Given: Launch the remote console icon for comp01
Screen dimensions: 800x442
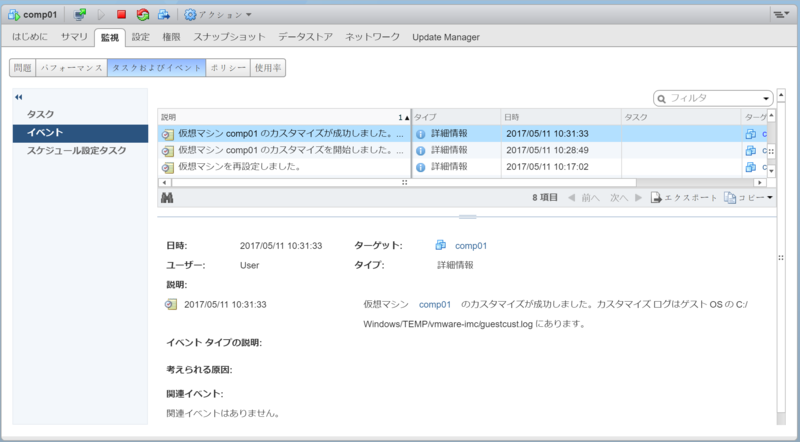Looking at the screenshot, I should coord(80,15).
